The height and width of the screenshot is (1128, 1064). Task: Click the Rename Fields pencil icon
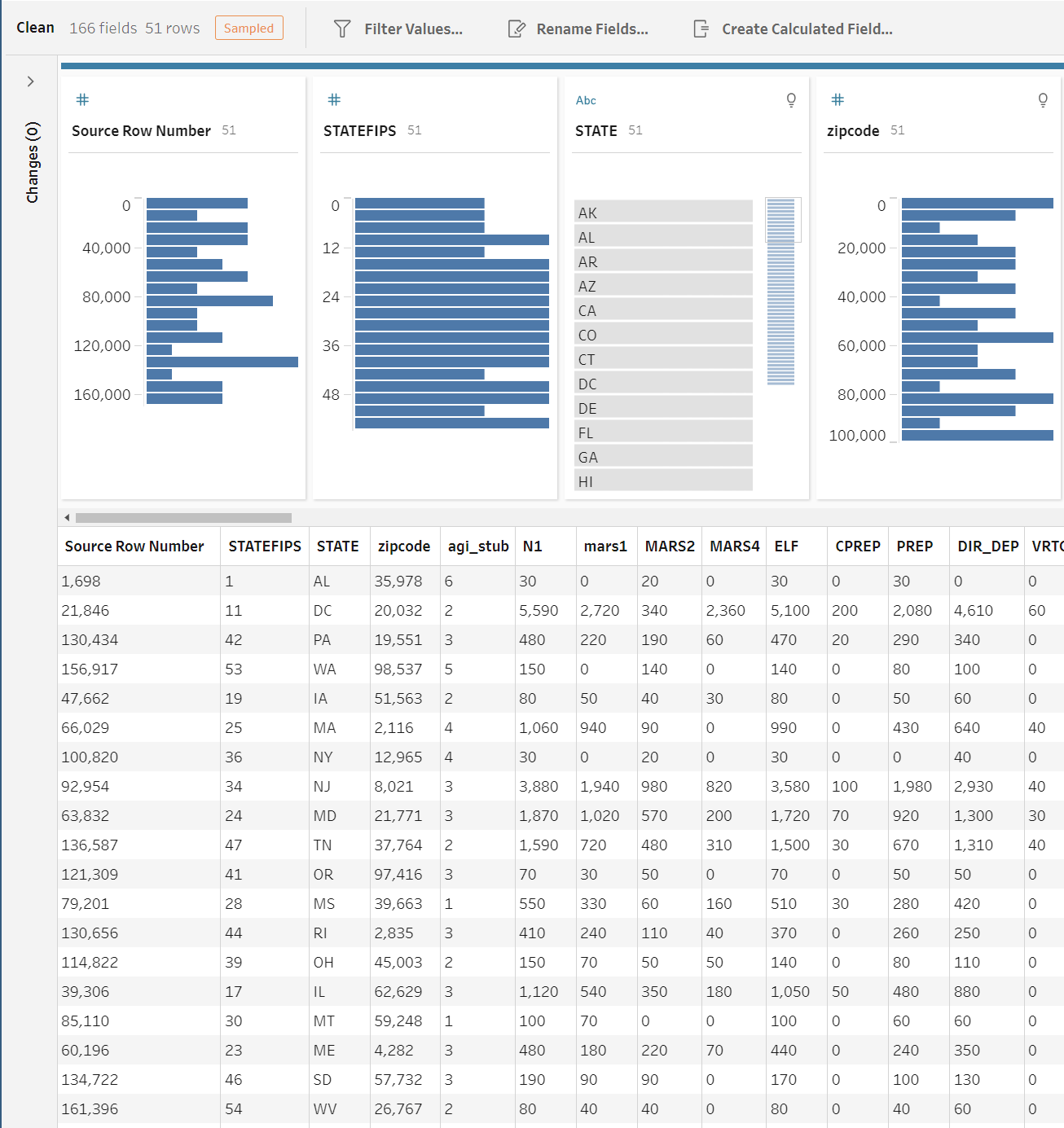[517, 28]
